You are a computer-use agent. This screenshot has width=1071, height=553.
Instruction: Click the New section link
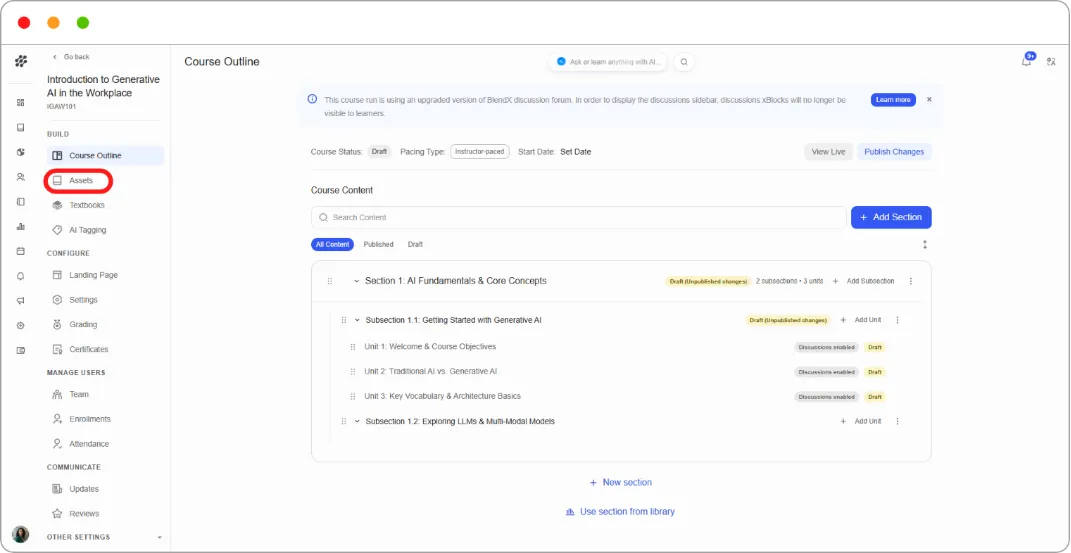tap(621, 483)
